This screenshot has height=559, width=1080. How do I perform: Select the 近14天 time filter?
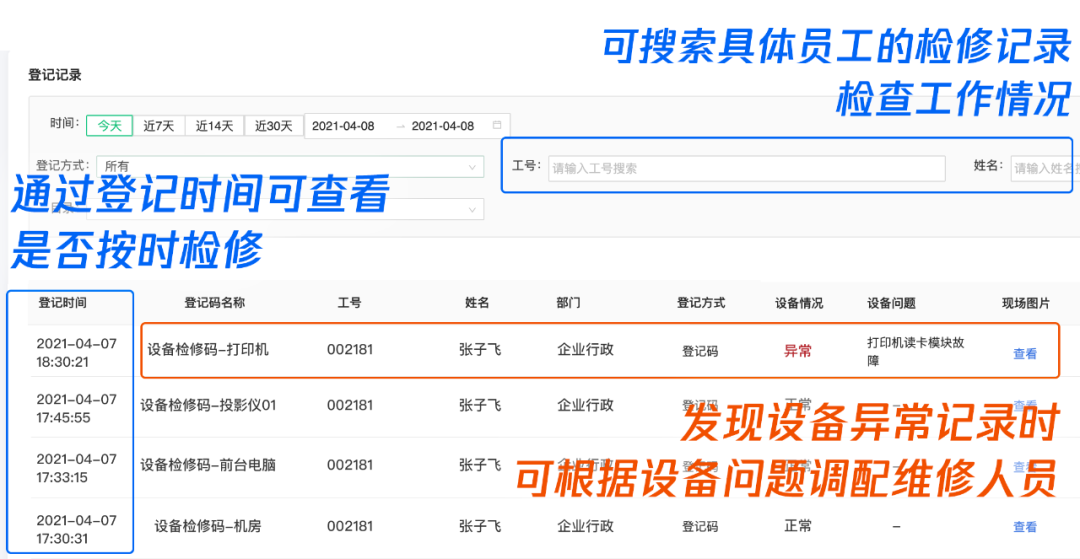214,126
